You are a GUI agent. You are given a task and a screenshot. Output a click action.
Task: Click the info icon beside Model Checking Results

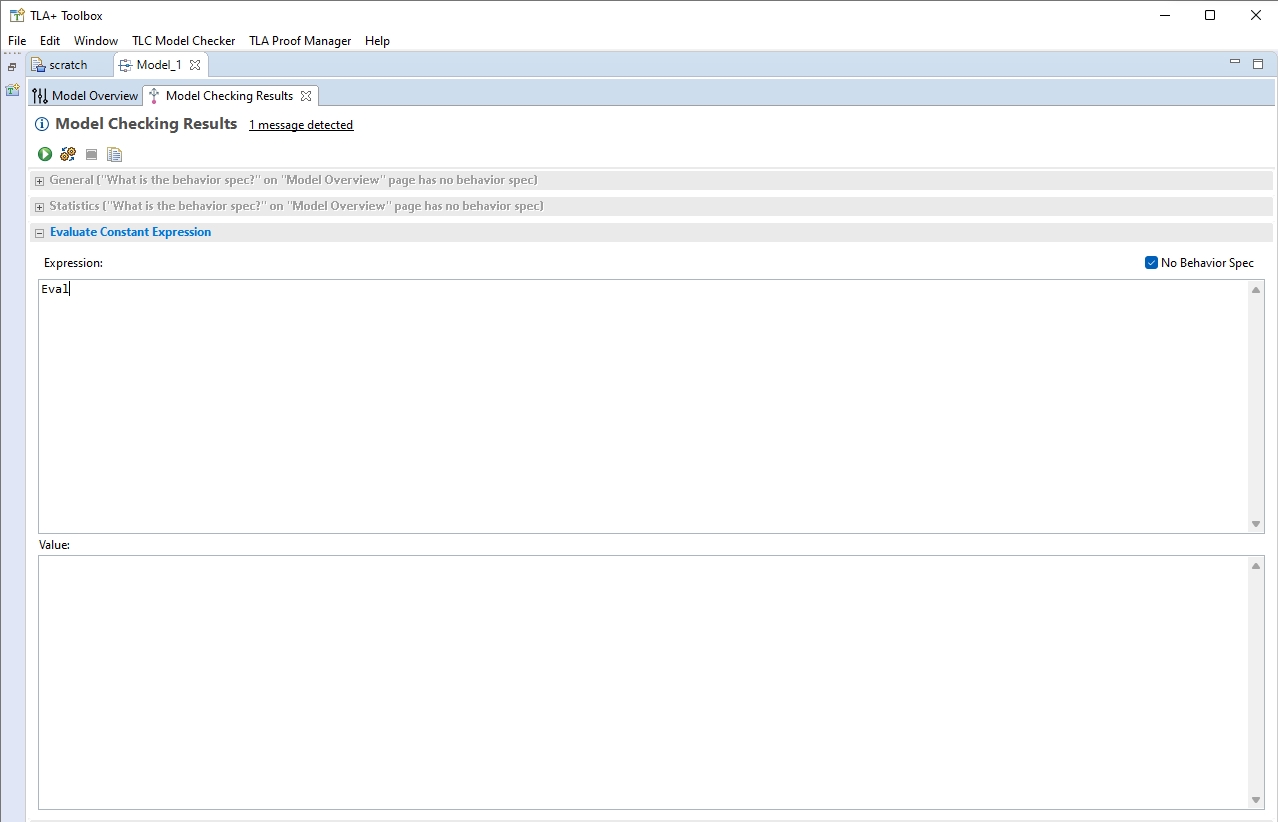click(41, 124)
